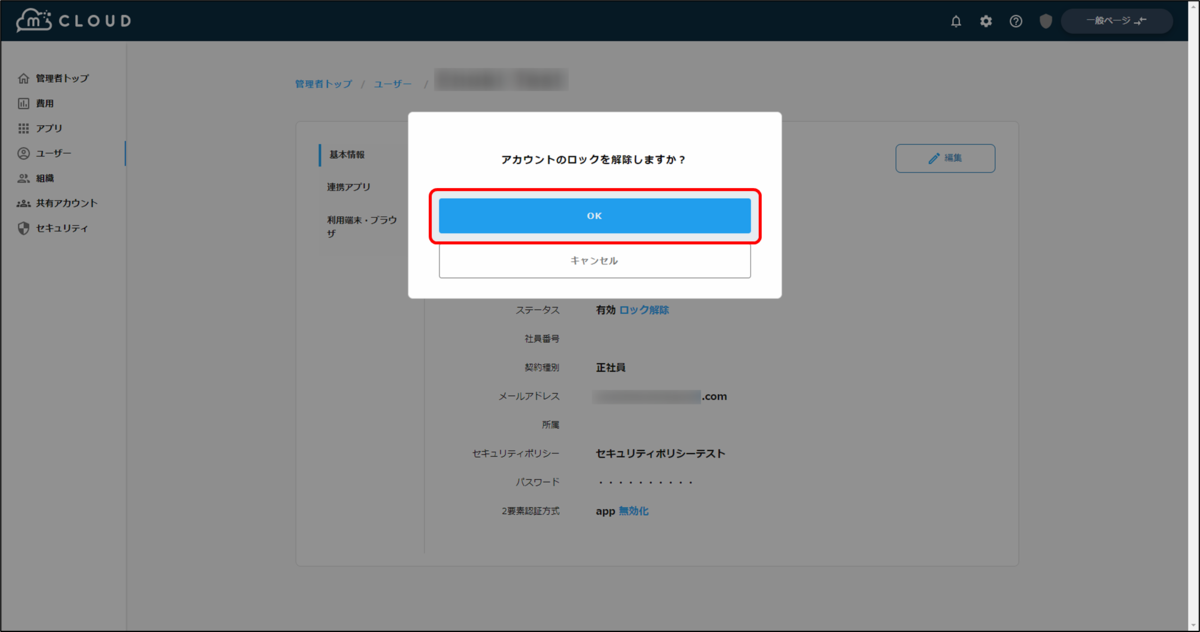This screenshot has width=1200, height=632.
Task: Select the 組織 people icon
Action: click(22, 177)
